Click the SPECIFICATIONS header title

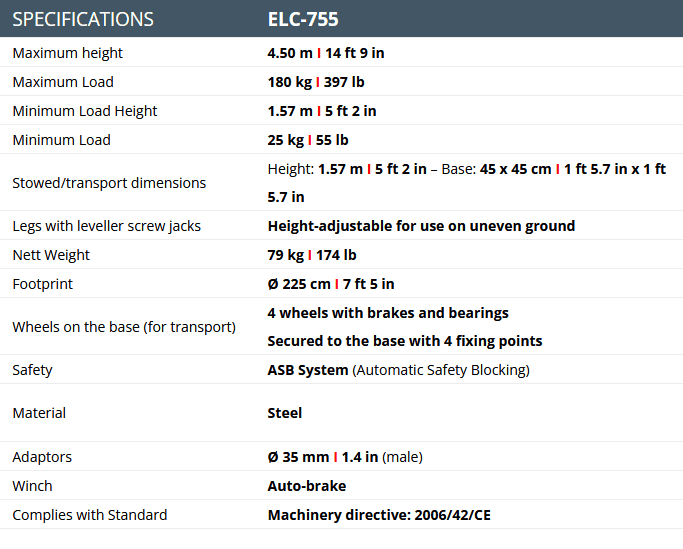pyautogui.click(x=83, y=19)
